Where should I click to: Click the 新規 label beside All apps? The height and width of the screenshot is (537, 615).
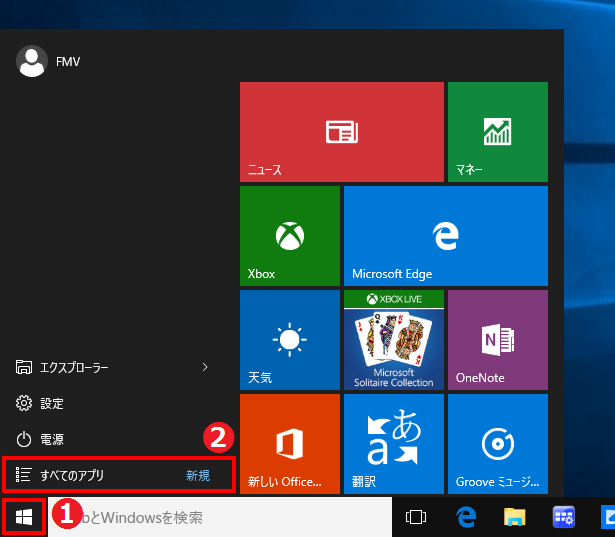198,475
